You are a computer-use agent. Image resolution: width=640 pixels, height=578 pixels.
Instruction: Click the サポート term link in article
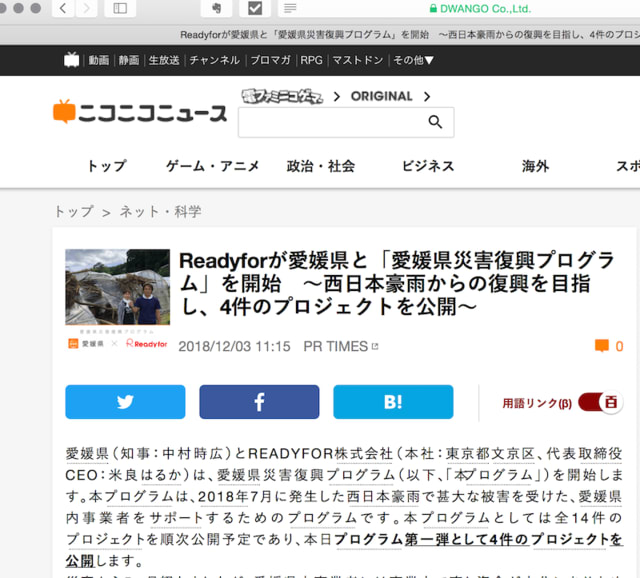coord(176,518)
